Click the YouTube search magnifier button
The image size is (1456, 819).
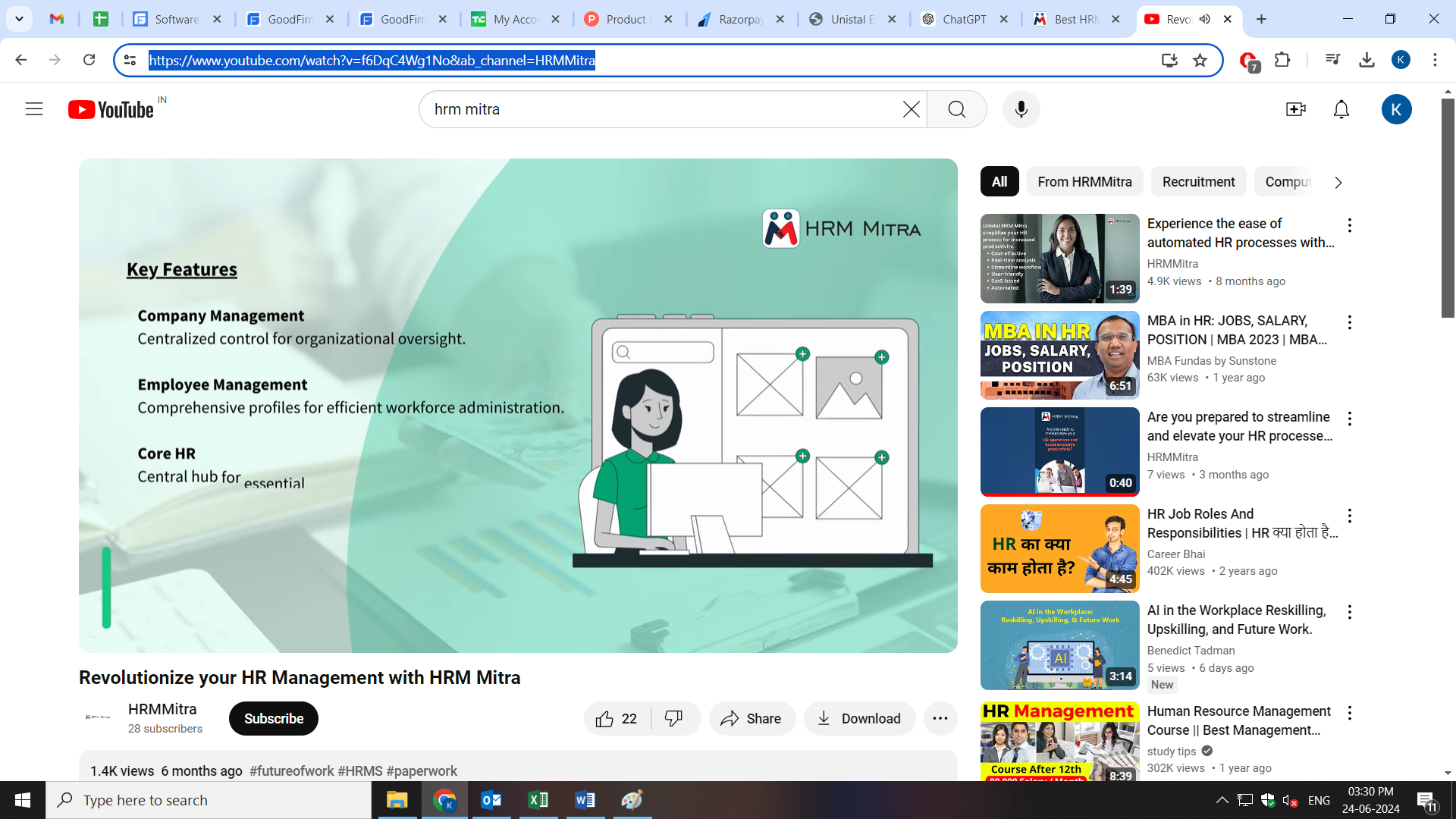click(956, 109)
